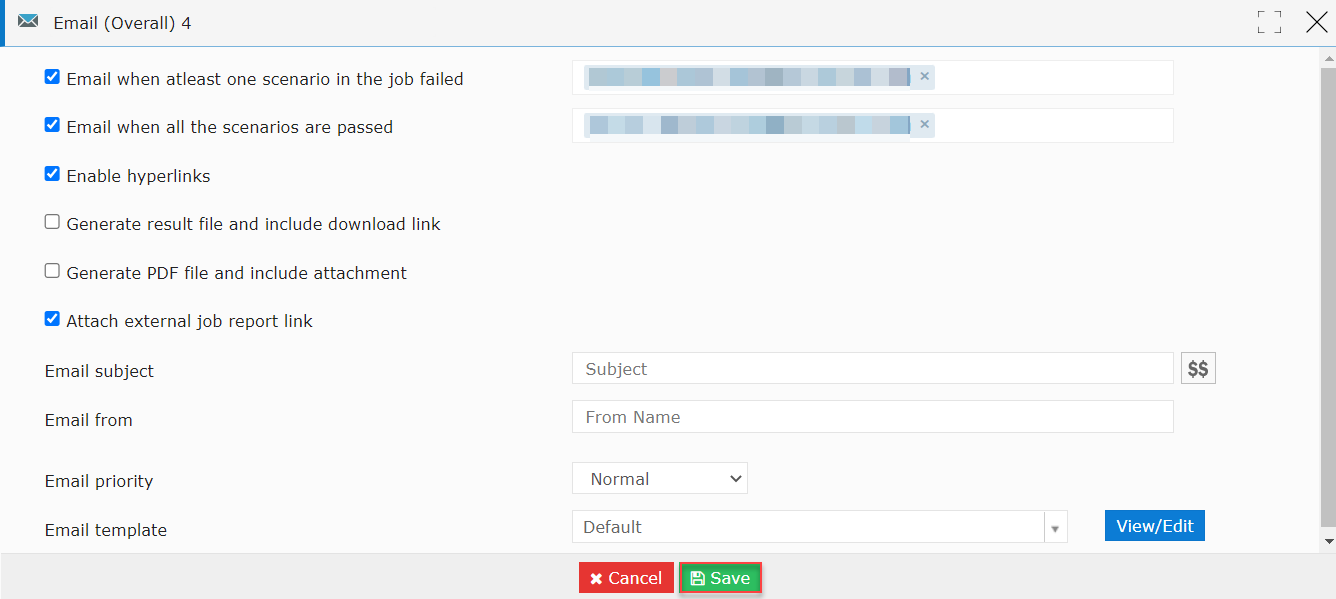Open the Email priority Normal dropdown
1336x599 pixels.
pyautogui.click(x=660, y=479)
